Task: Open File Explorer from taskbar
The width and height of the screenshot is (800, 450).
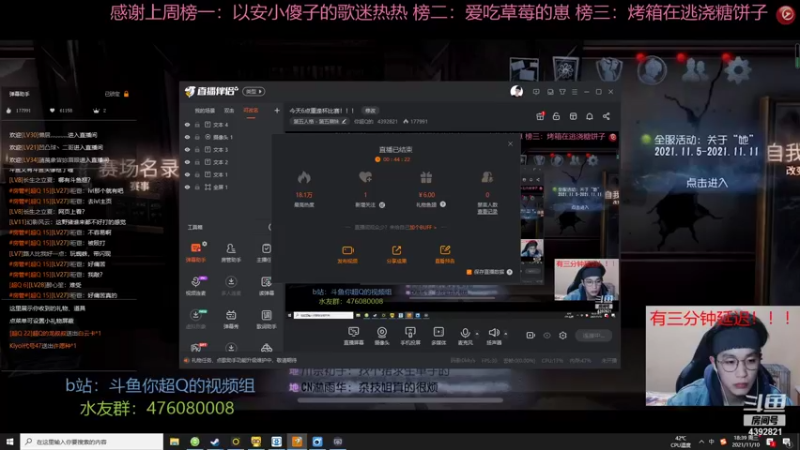Action: coord(174,441)
